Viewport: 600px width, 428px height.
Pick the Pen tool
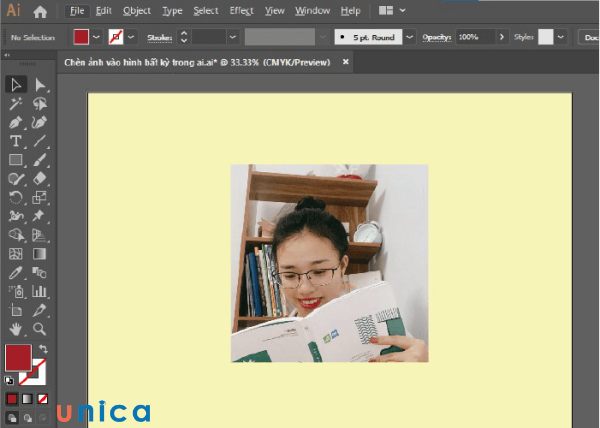pos(16,122)
